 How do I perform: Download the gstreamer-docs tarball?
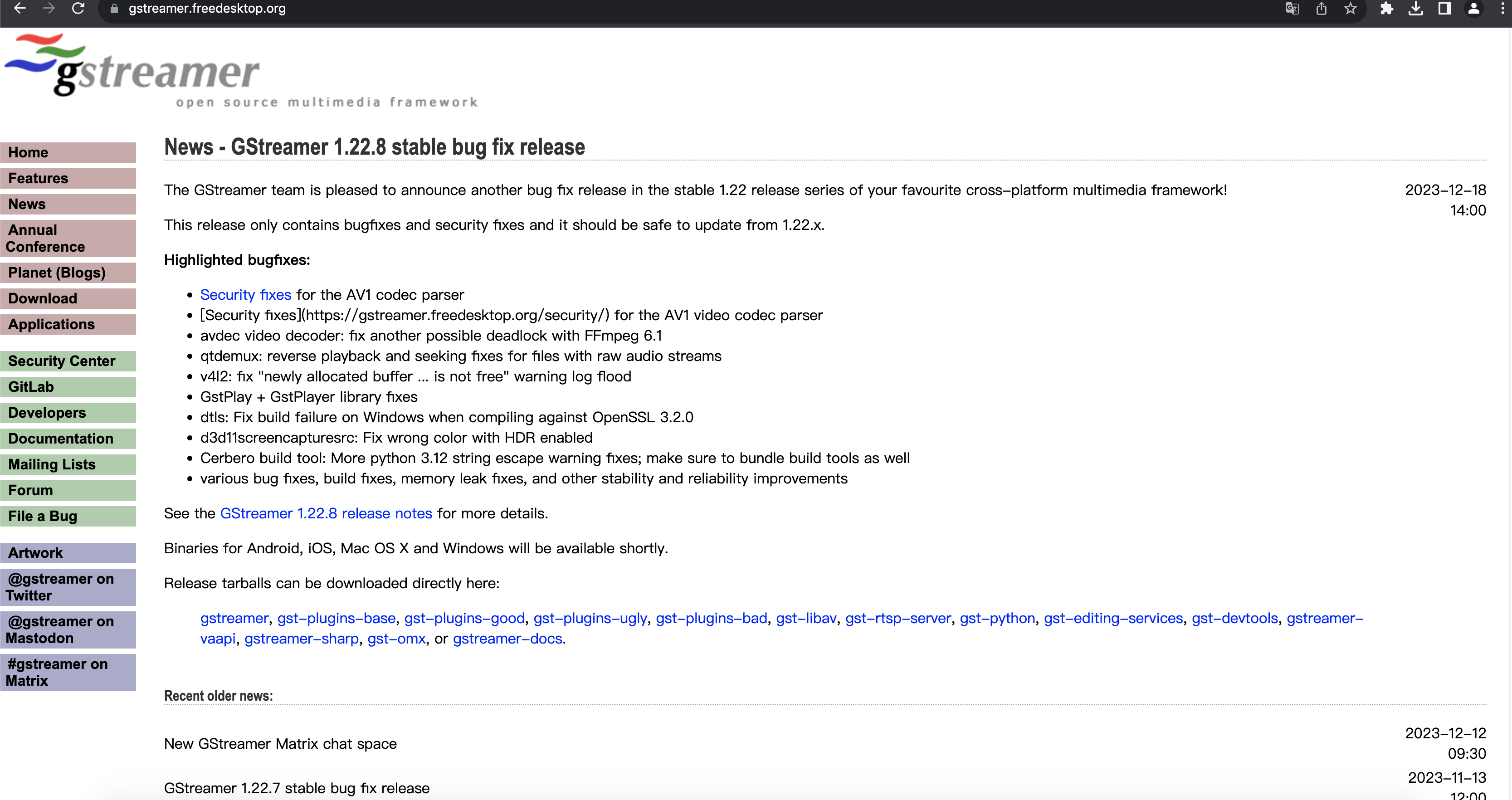tap(508, 639)
